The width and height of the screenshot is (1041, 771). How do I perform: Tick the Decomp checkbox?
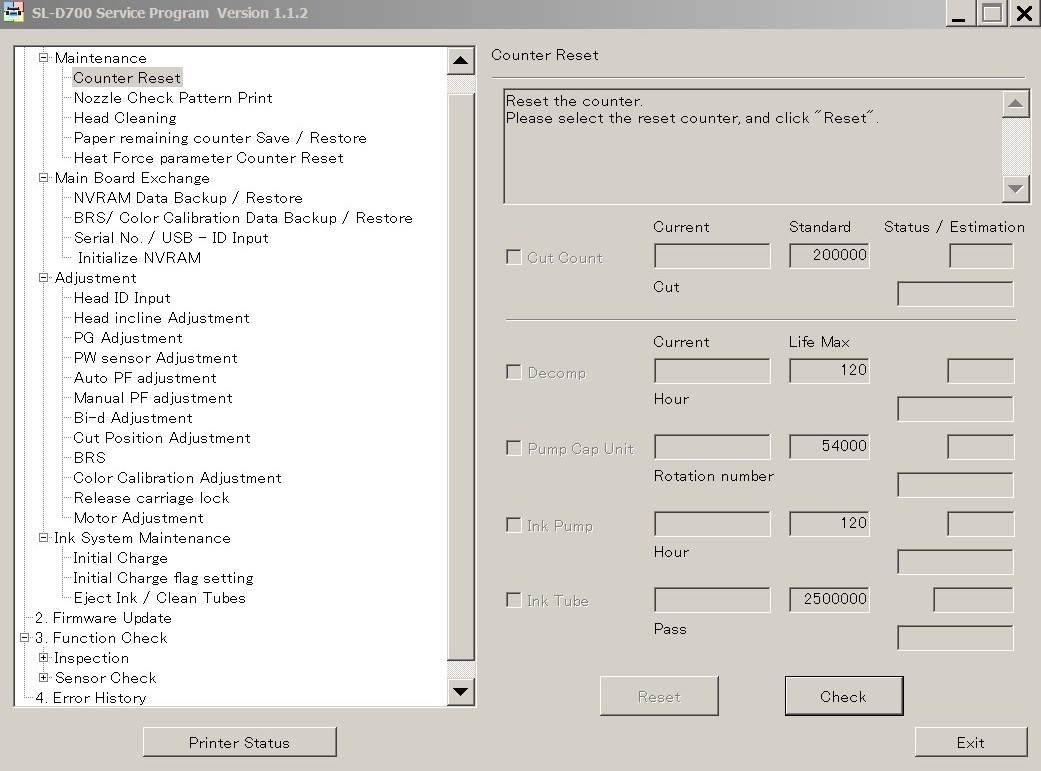(x=514, y=372)
